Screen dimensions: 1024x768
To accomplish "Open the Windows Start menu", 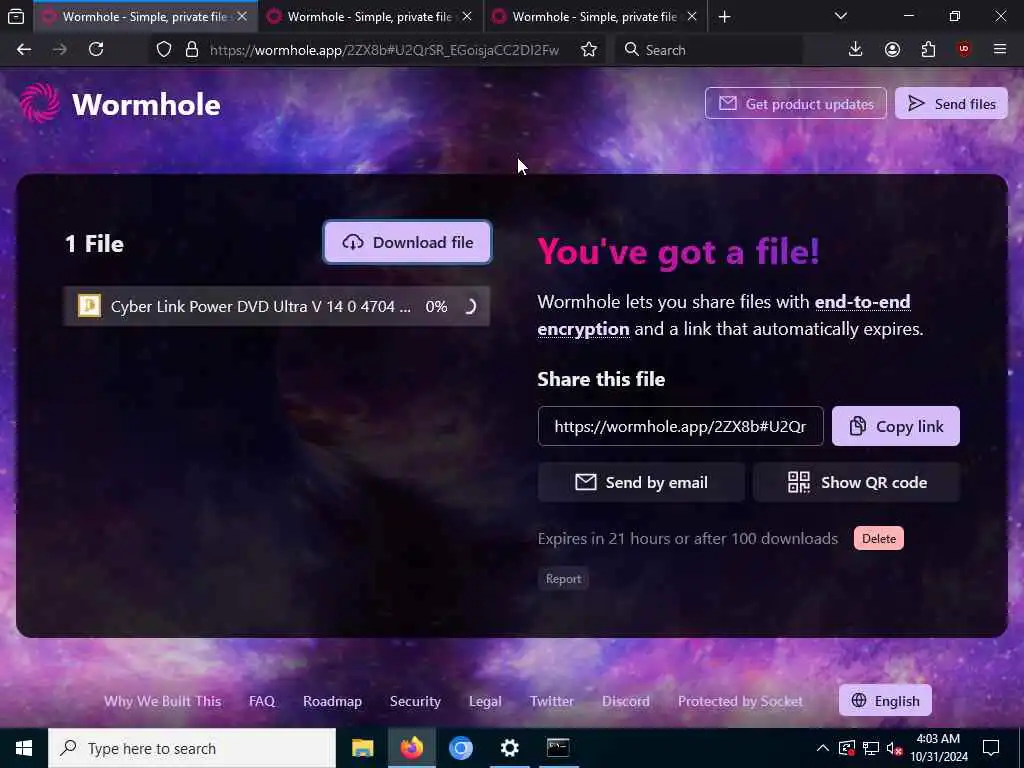I will point(24,748).
